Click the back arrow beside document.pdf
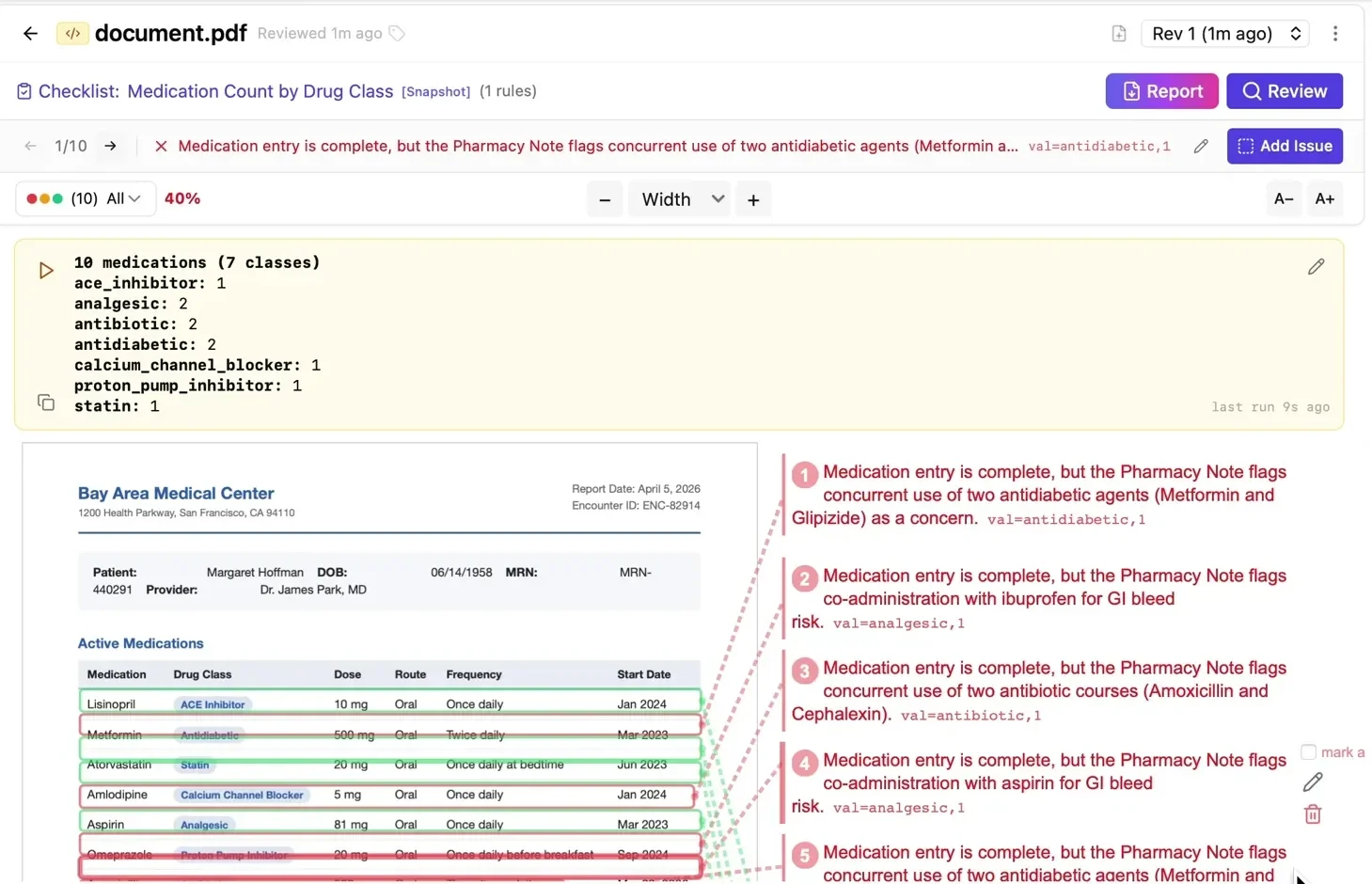Image resolution: width=1372 pixels, height=884 pixels. [x=30, y=34]
